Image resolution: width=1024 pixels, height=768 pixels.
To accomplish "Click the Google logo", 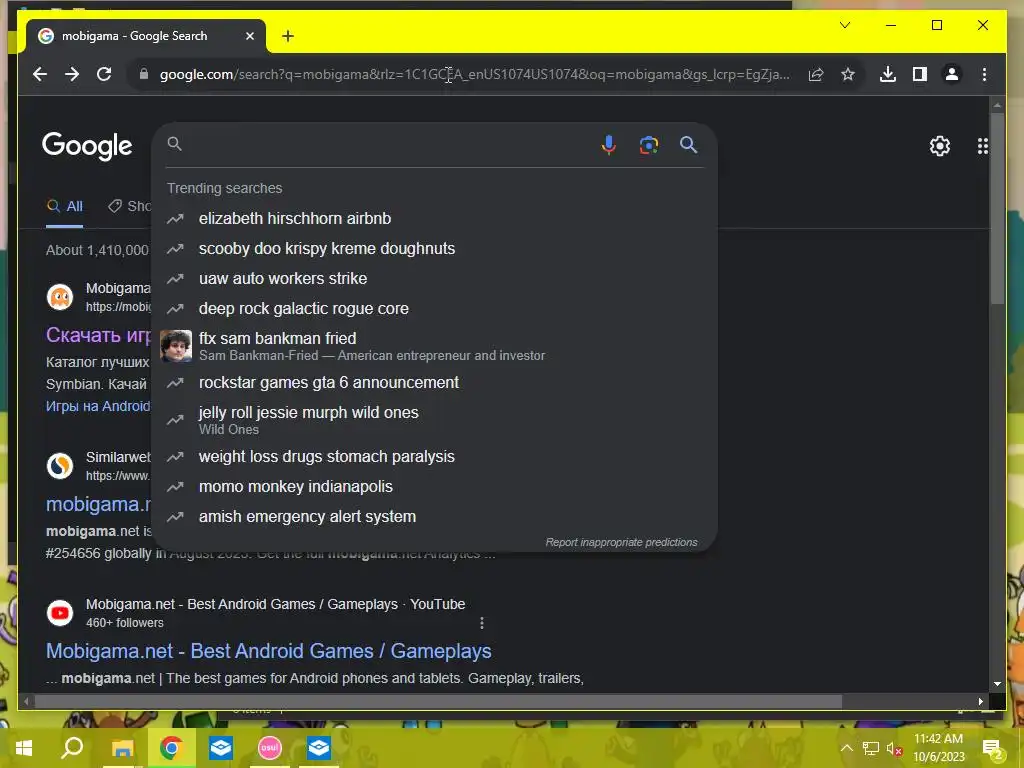I will click(x=87, y=146).
